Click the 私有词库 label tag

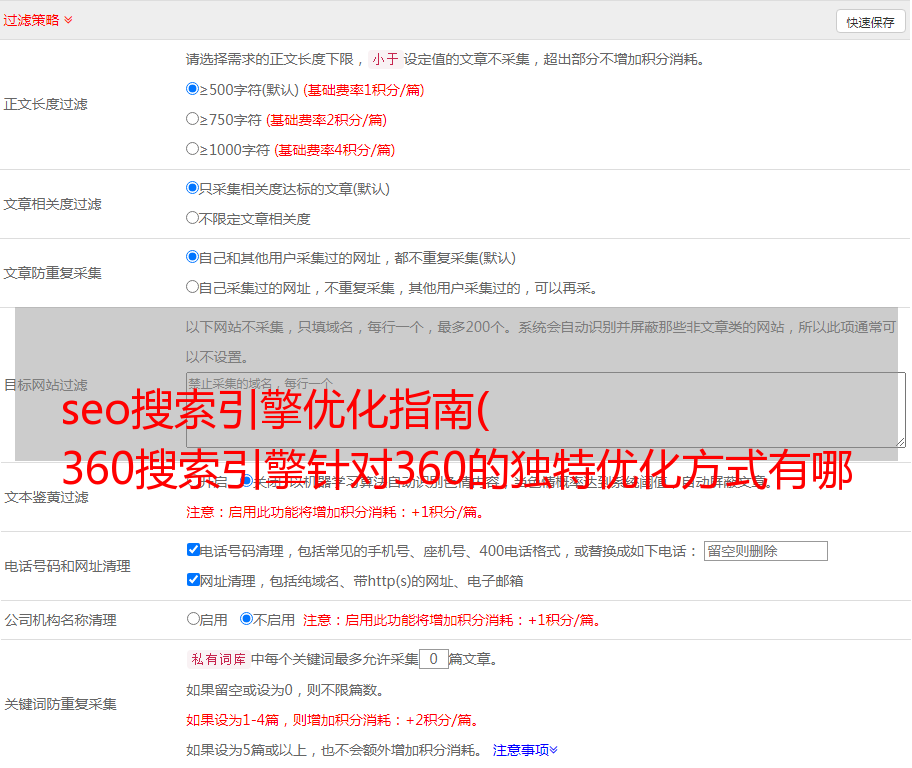coord(216,659)
